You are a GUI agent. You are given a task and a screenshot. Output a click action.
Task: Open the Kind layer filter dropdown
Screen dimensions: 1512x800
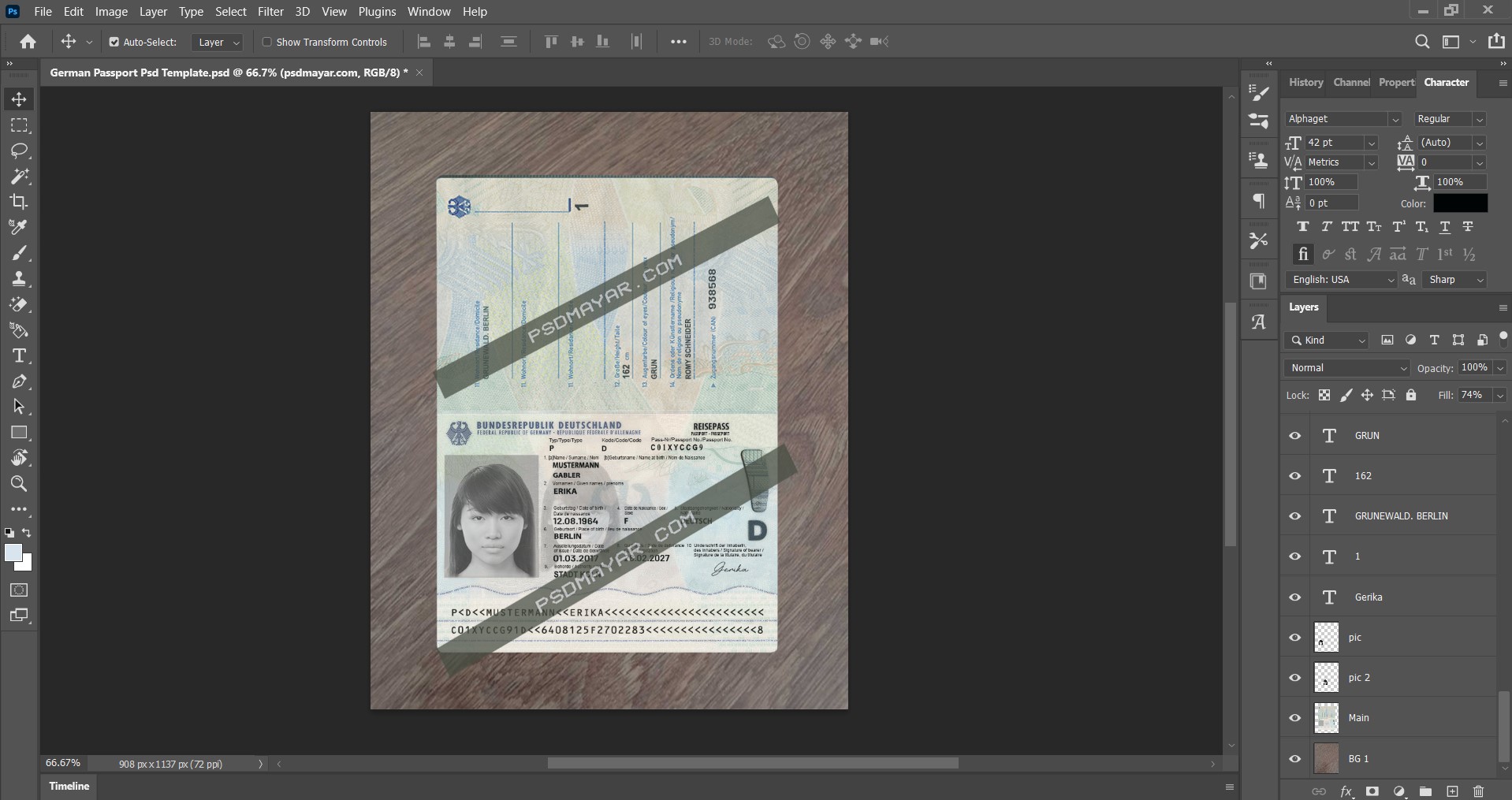(1327, 340)
